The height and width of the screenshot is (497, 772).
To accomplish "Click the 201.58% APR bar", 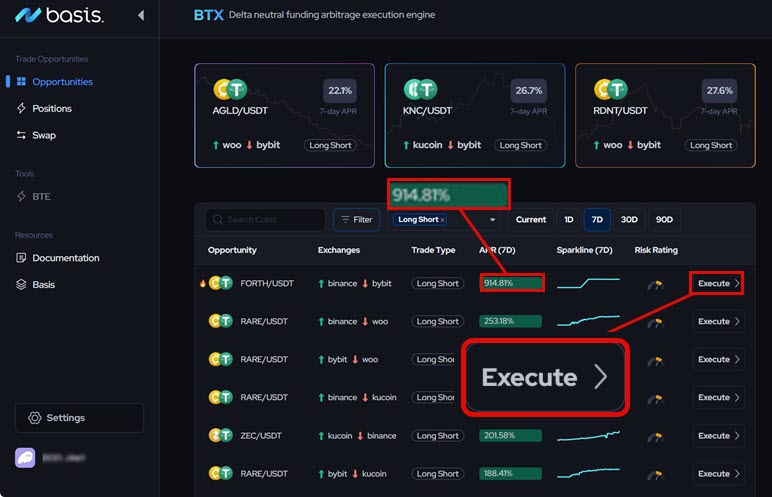I will 511,435.
